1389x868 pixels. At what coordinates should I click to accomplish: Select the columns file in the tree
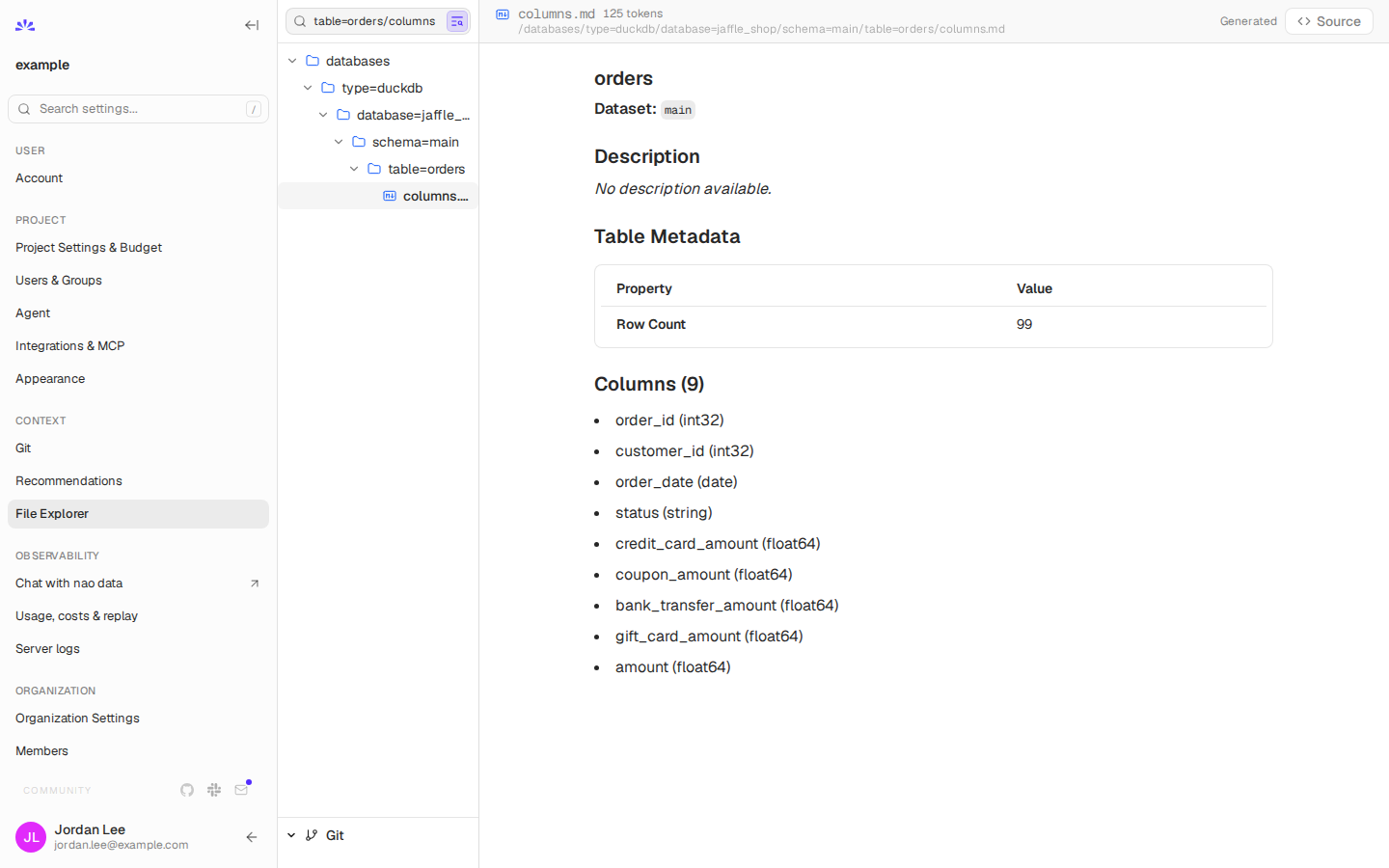pos(378,196)
